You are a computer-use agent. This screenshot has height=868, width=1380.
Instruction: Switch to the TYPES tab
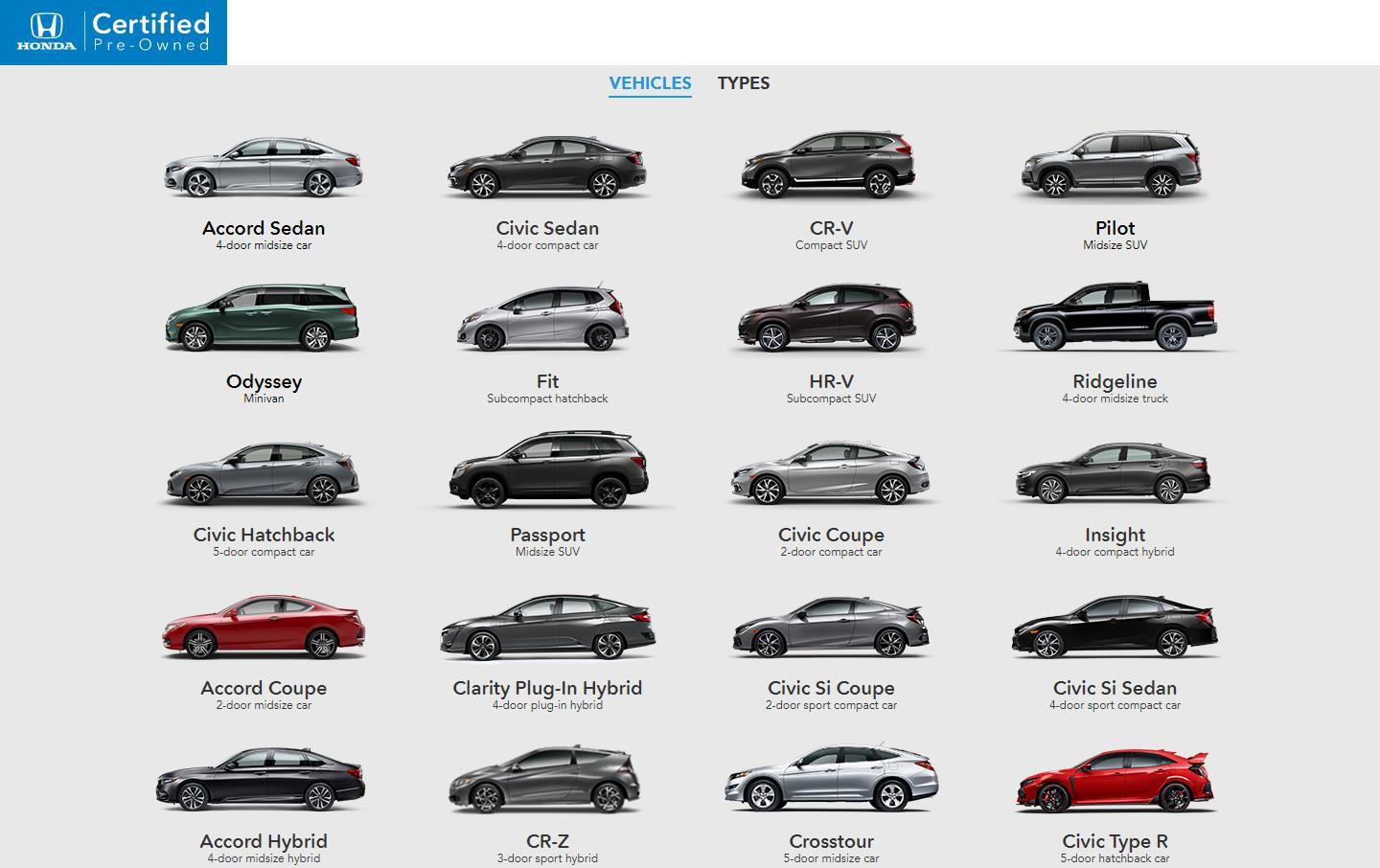pyautogui.click(x=744, y=83)
